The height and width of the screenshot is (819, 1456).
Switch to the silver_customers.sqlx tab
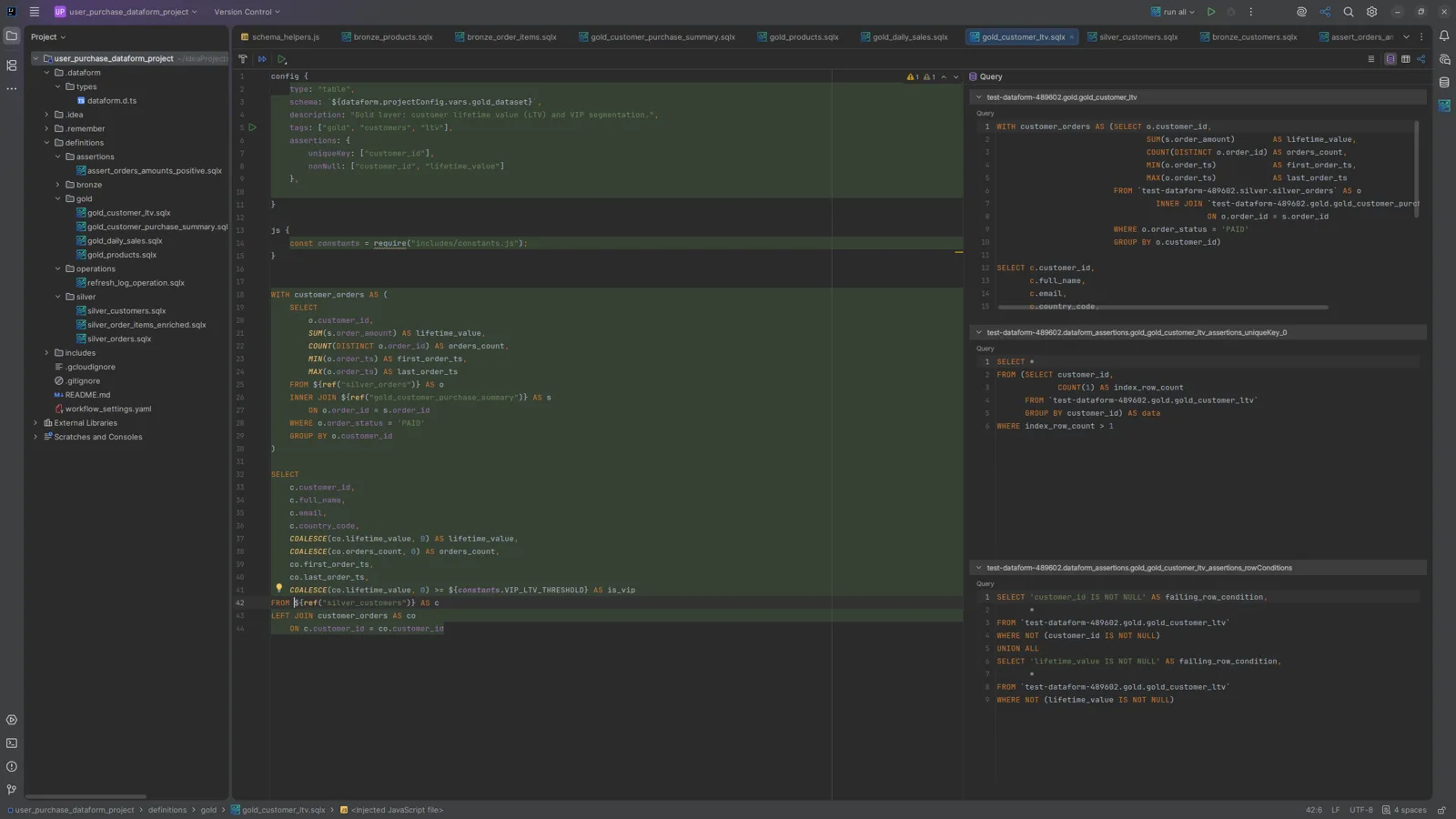[1131, 37]
